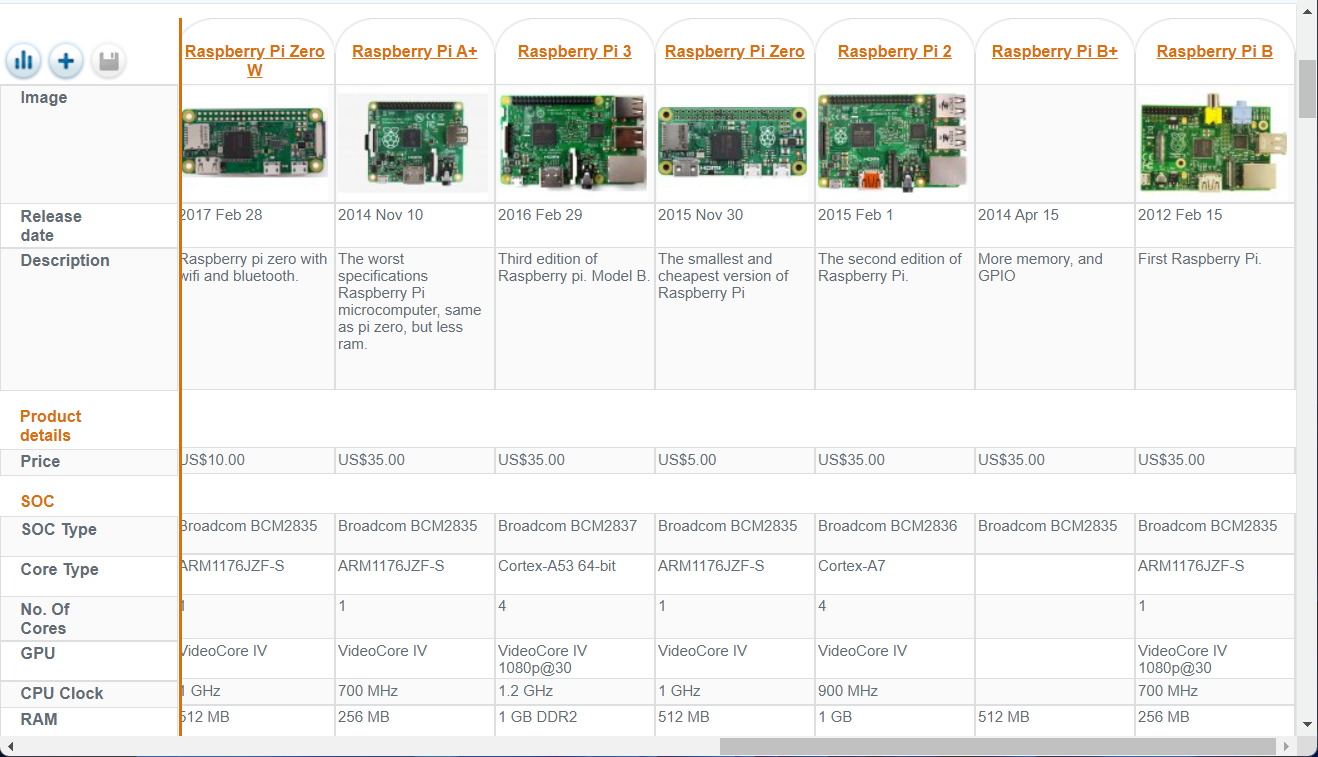The image size is (1318, 757).
Task: Open the Raspberry Pi B+ product link
Action: pyautogui.click(x=1054, y=51)
